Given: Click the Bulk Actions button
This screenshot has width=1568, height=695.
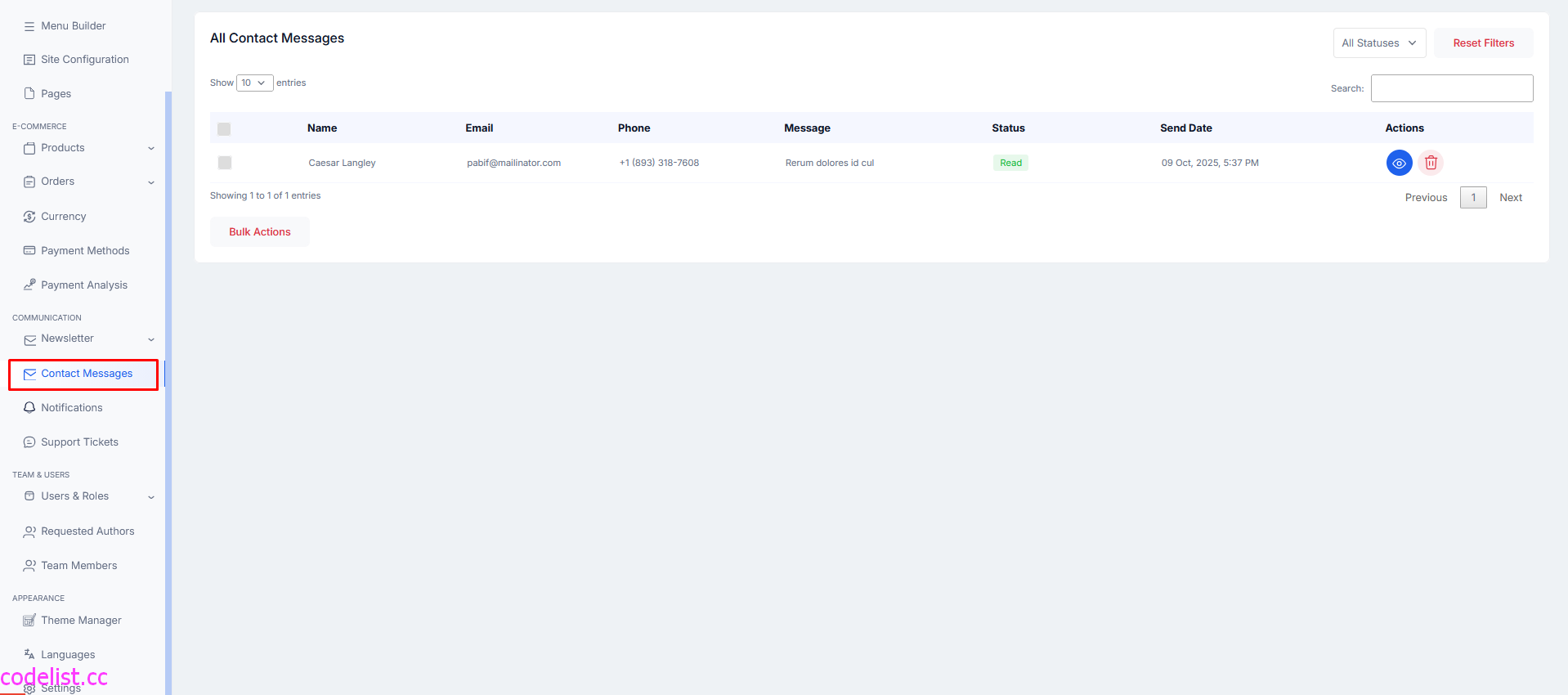Looking at the screenshot, I should (260, 232).
